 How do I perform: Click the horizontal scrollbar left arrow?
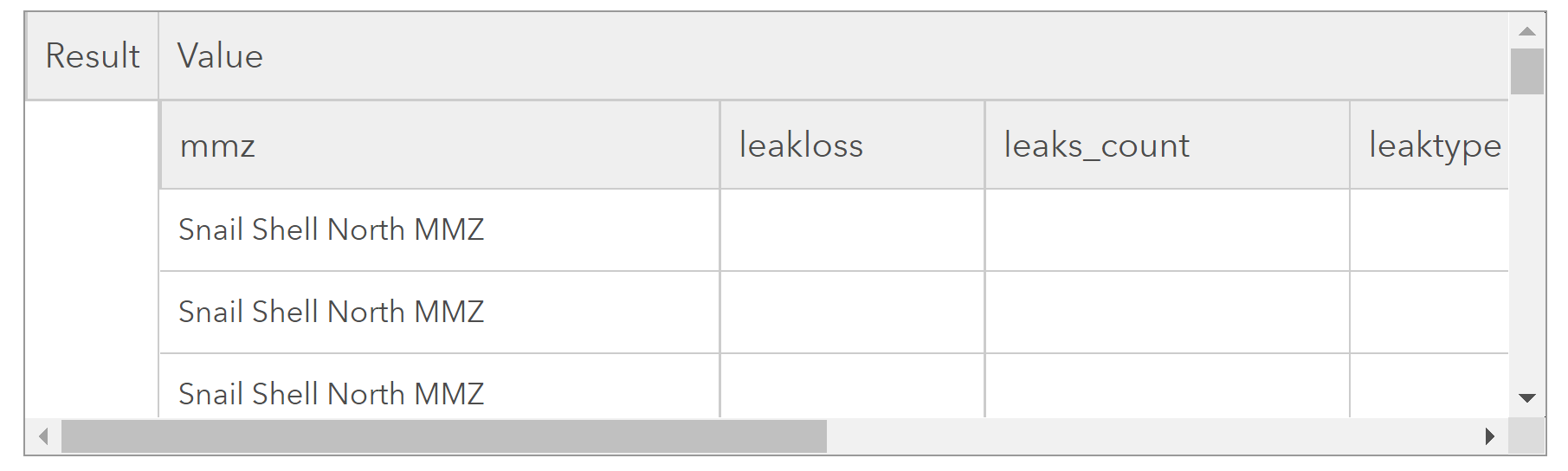coord(43,436)
